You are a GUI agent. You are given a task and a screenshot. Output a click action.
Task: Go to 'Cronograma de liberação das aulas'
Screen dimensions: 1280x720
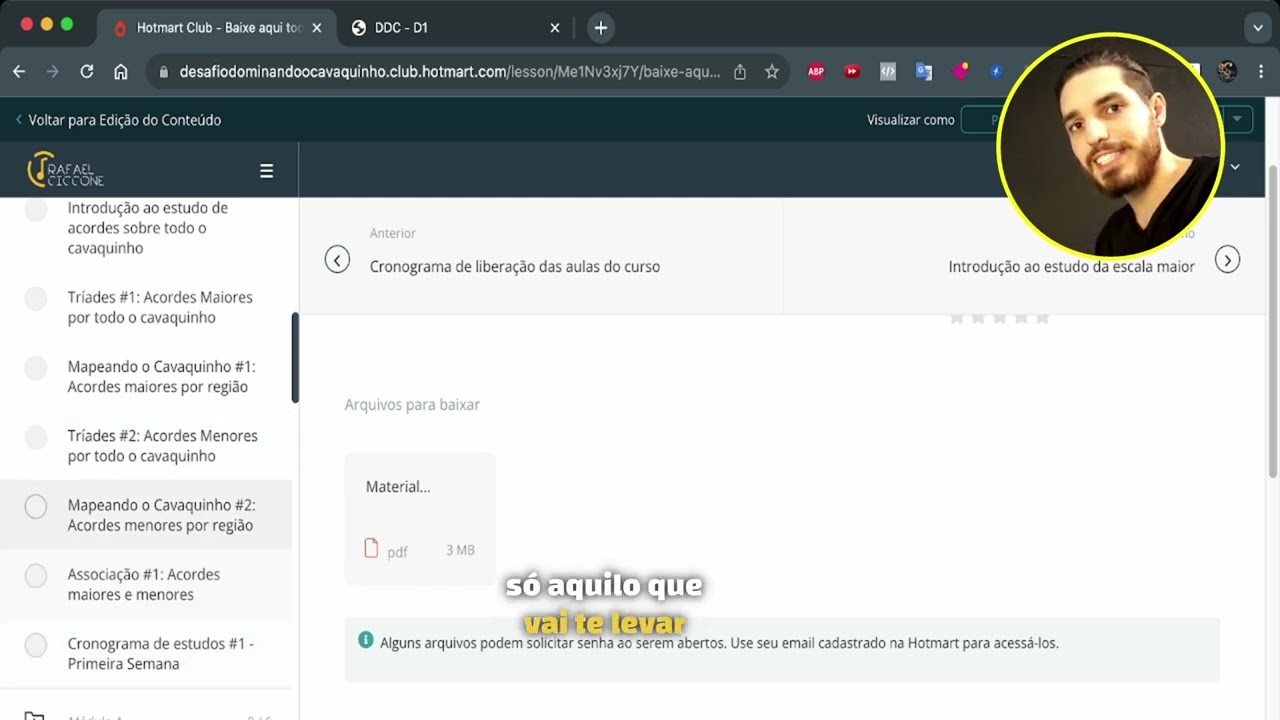[514, 267]
